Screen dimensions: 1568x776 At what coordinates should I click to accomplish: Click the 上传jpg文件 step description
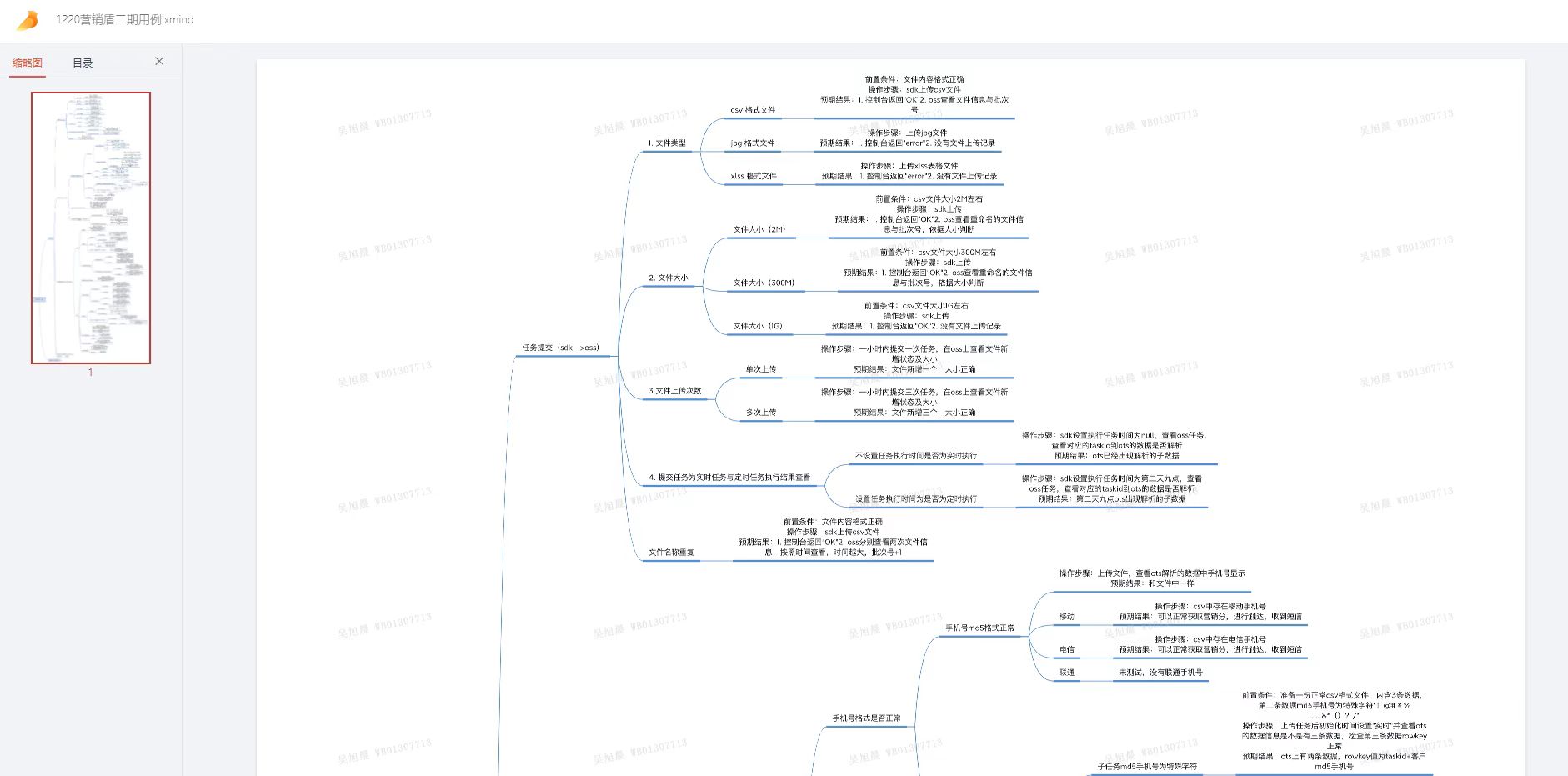[x=907, y=133]
